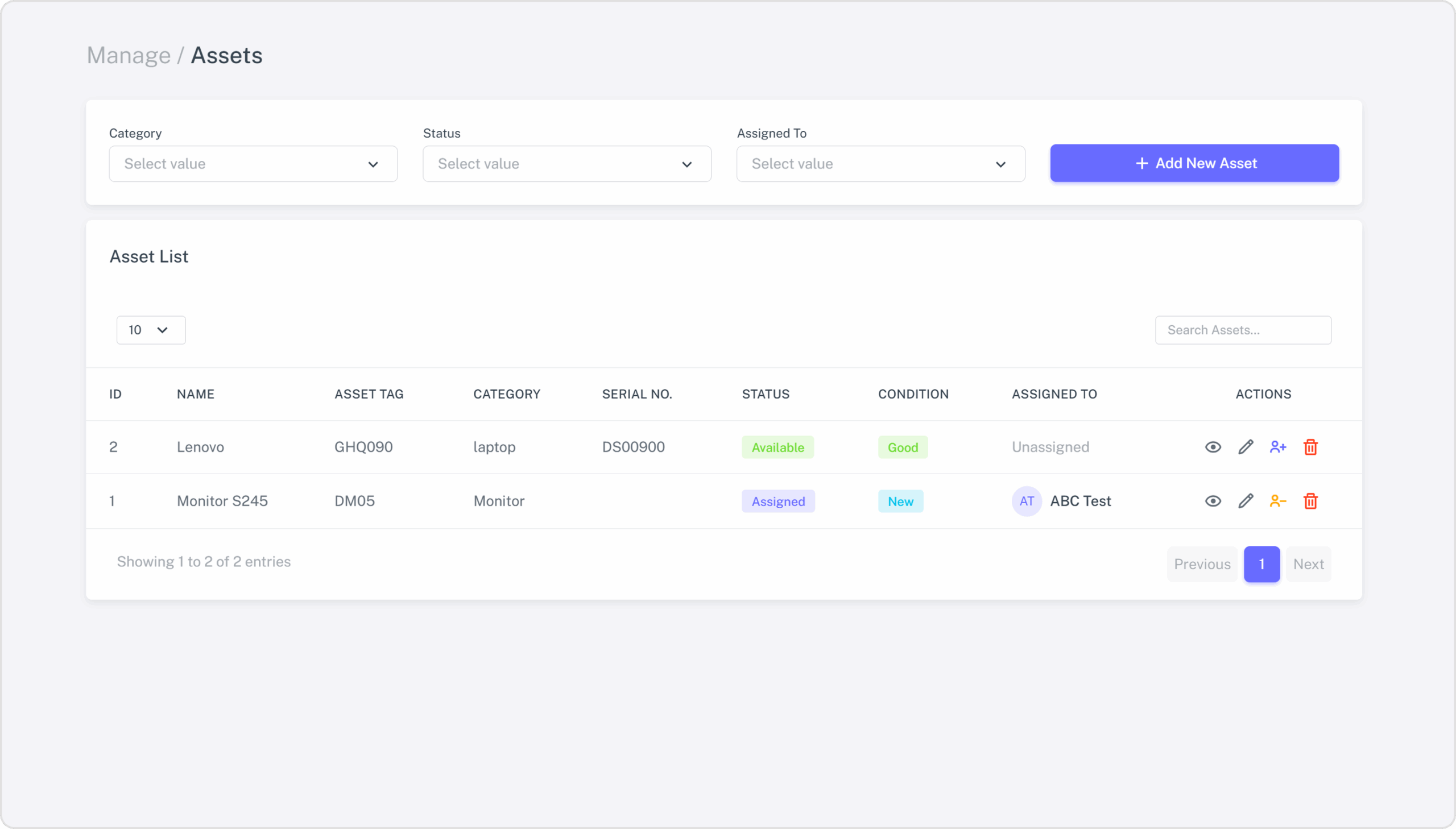This screenshot has height=829, width=1456.
Task: Click the Assets breadcrumb title
Action: pos(226,55)
